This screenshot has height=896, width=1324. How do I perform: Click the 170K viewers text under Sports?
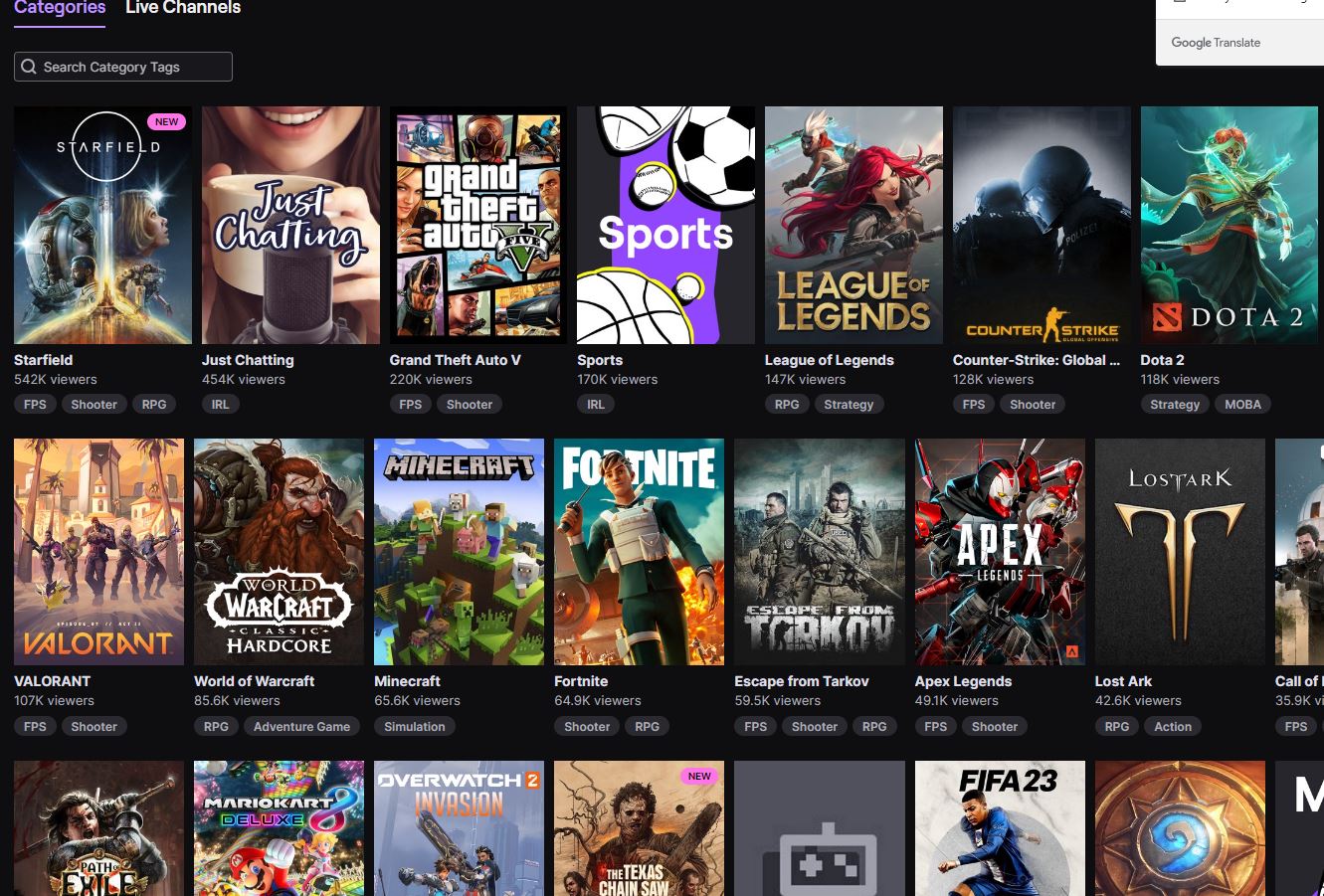click(618, 380)
